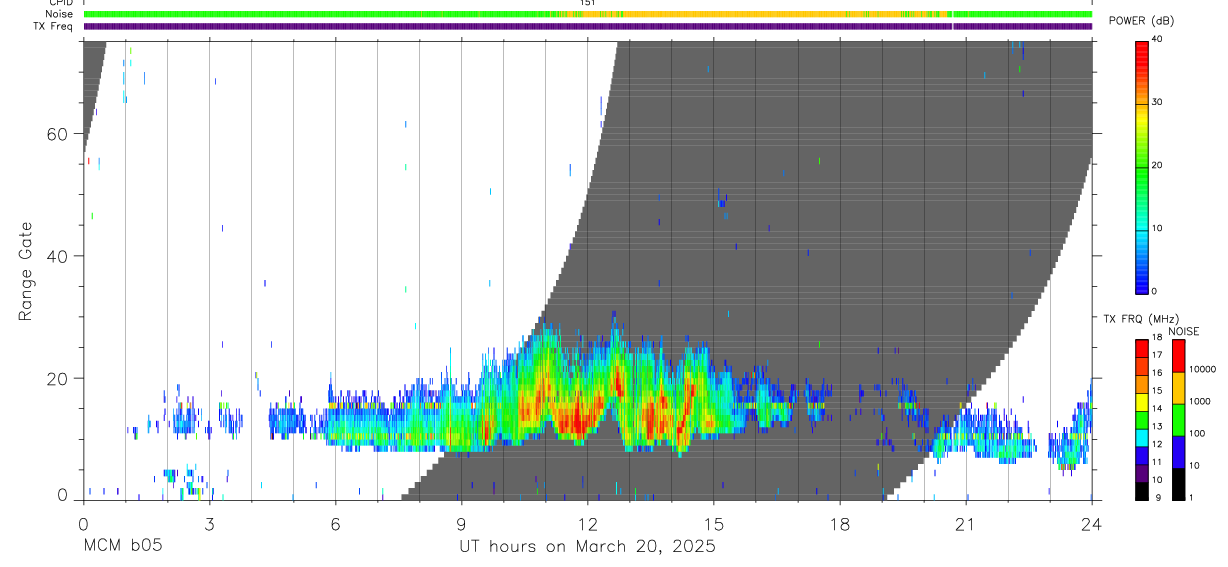Click the 10000 label on NOISE scale
Viewport: 1228px width, 567px height.
click(1202, 369)
